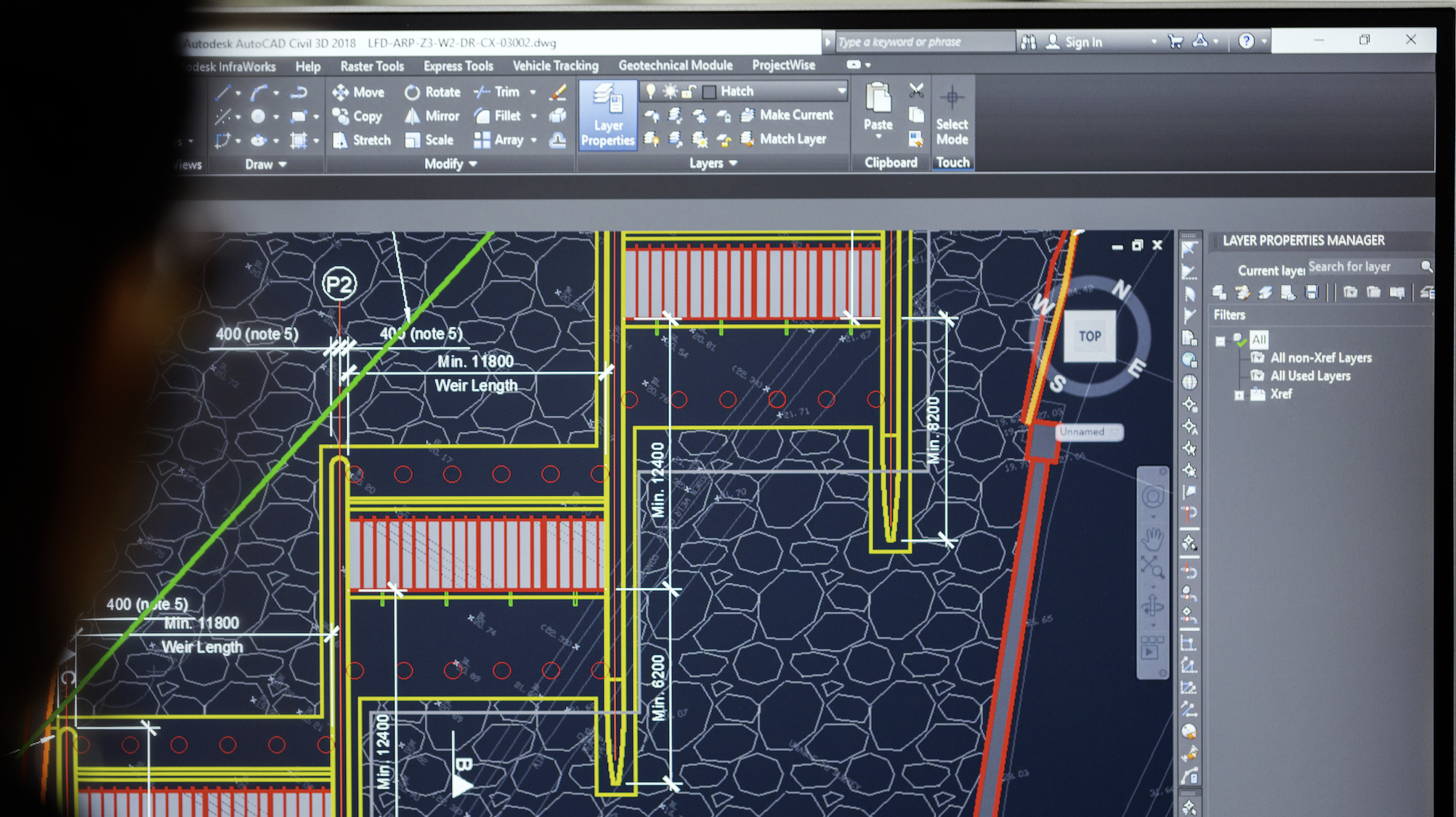This screenshot has width=1456, height=817.
Task: Open the Autodesk App Store cart icon
Action: tap(1175, 41)
